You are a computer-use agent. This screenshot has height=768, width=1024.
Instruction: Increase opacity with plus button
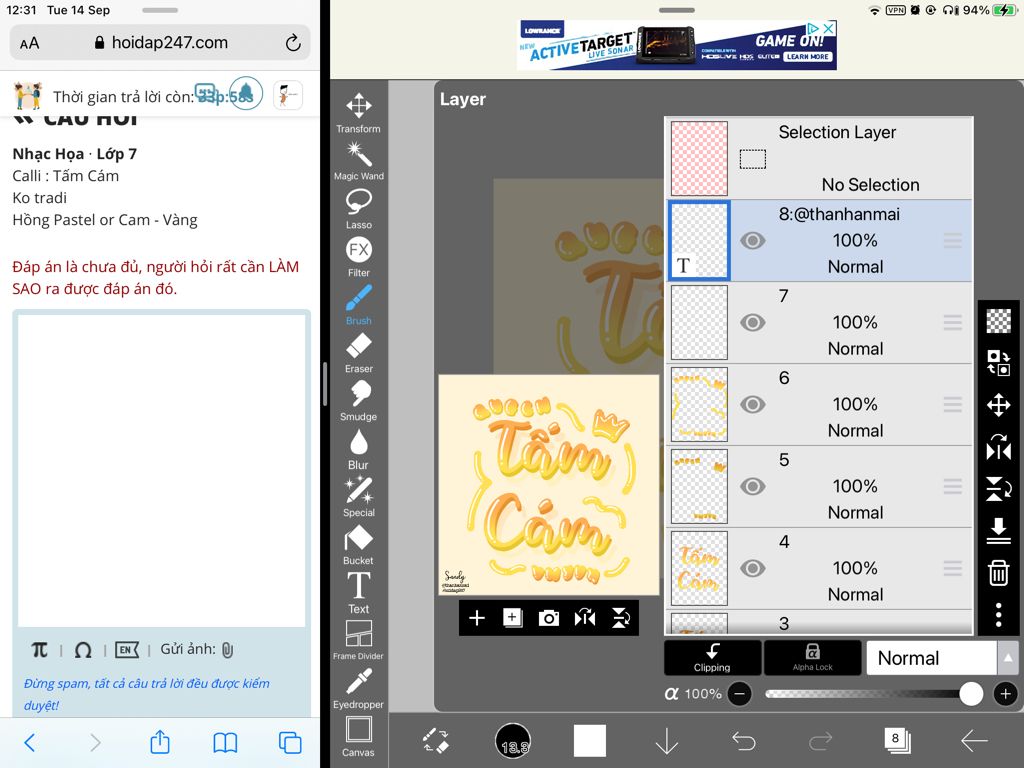[1006, 694]
